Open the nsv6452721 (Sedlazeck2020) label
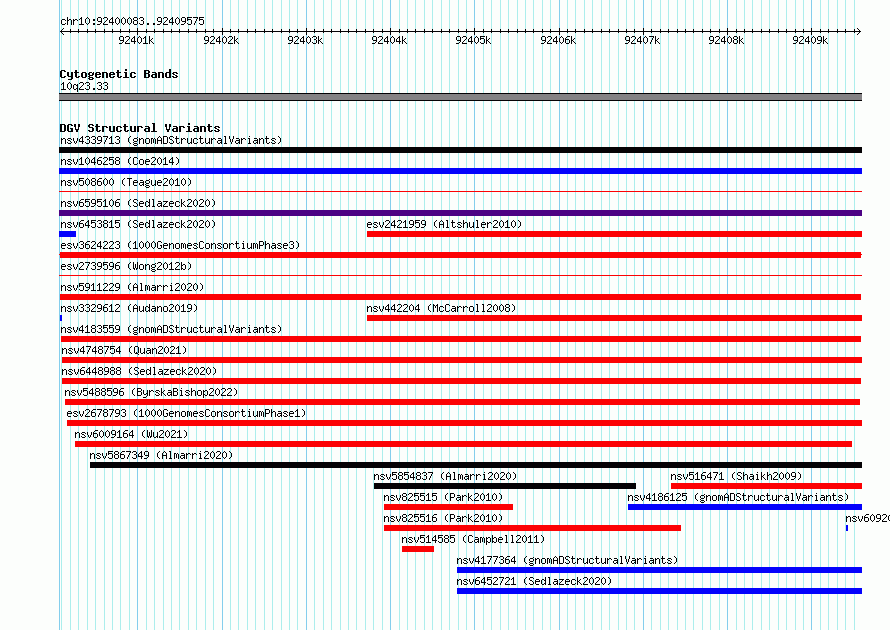The height and width of the screenshot is (630, 890). point(534,581)
